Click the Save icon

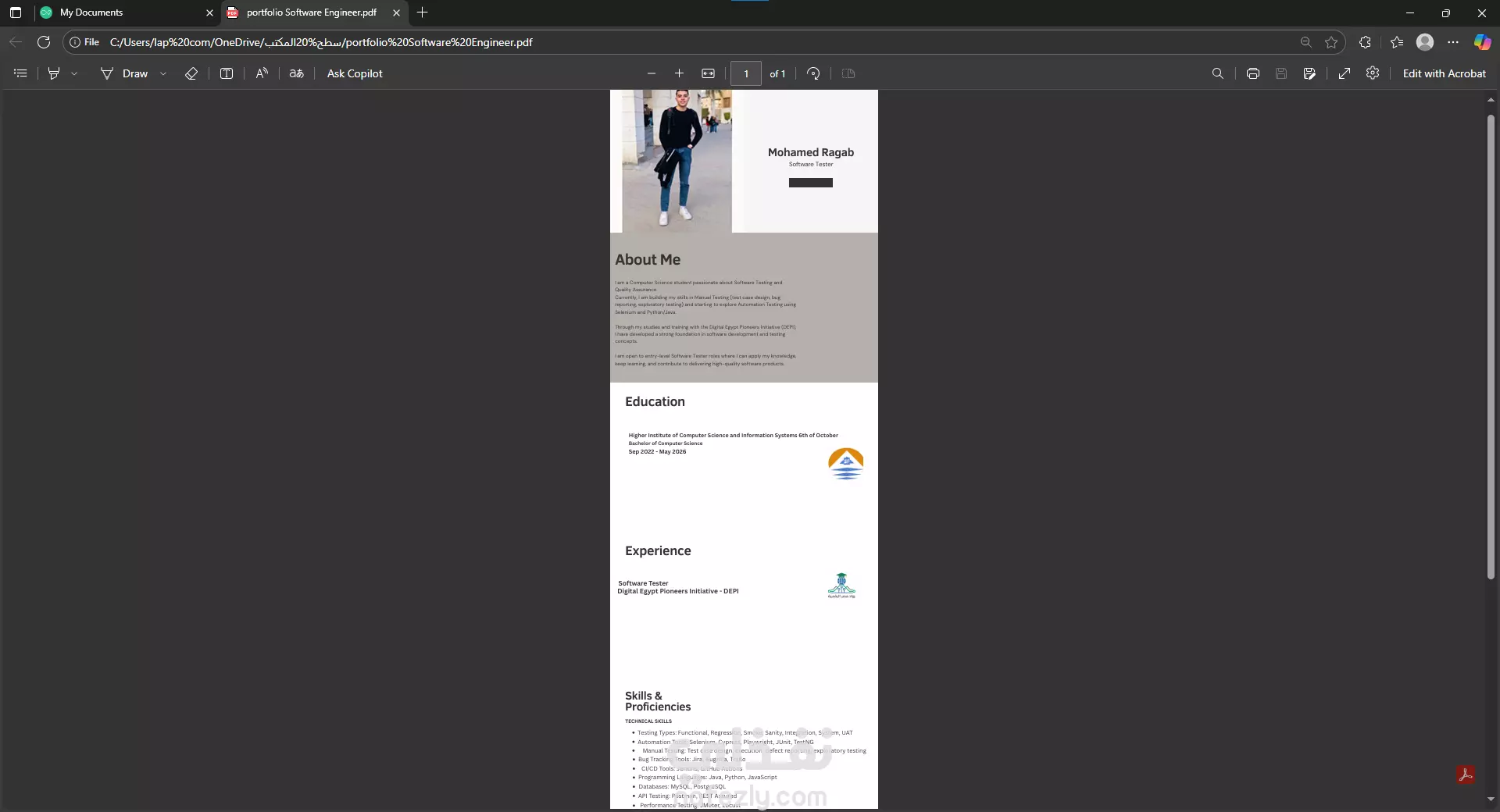(1281, 73)
